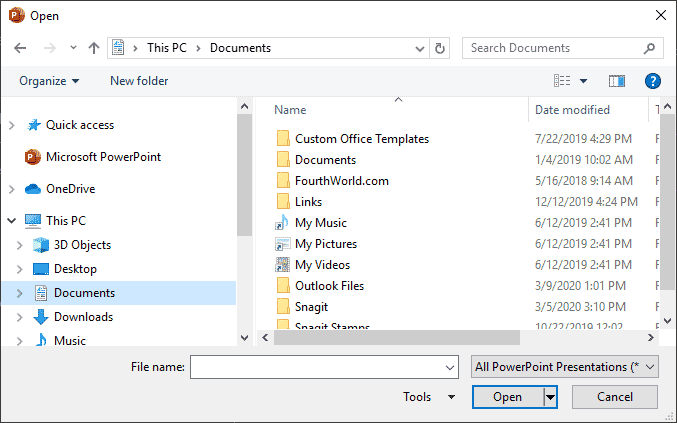Open the File name dropdown arrow

(x=450, y=367)
